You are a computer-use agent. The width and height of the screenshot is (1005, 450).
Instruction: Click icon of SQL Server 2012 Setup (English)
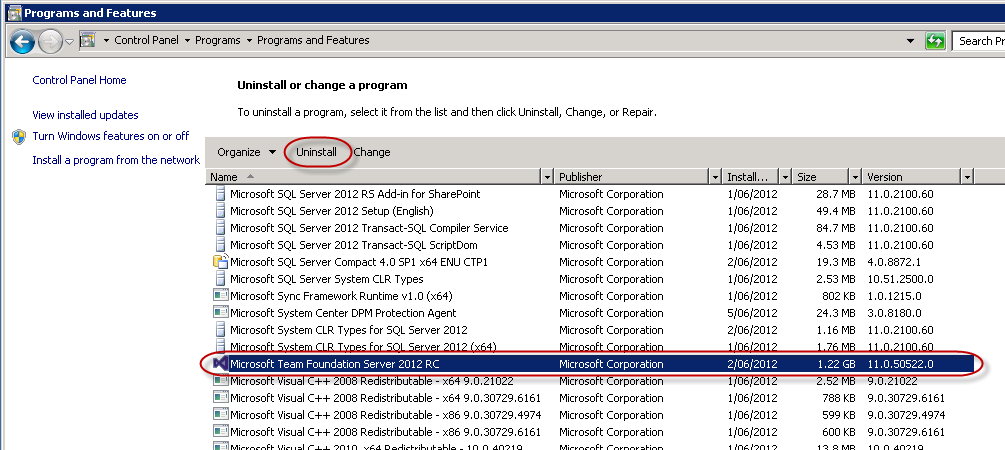click(220, 211)
